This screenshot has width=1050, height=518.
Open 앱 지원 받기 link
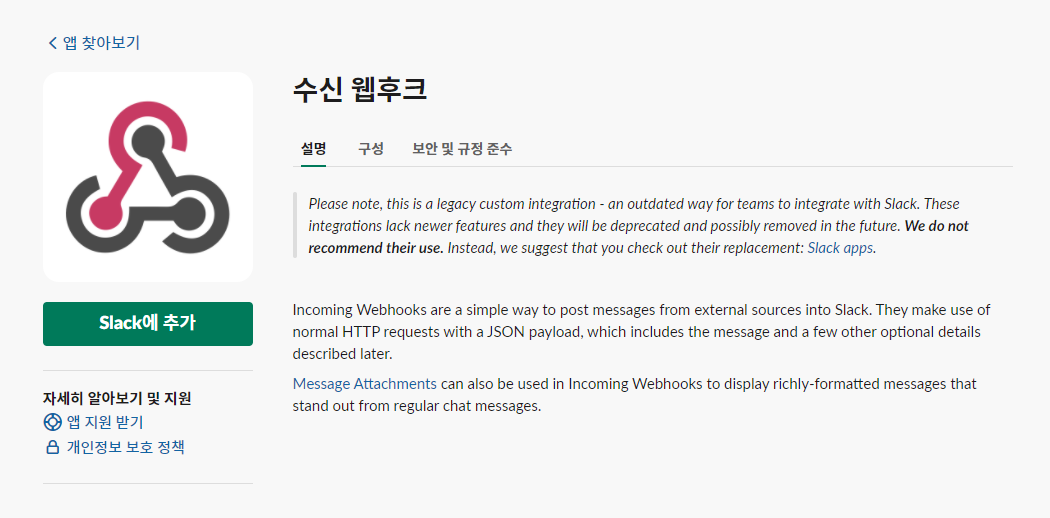(x=104, y=422)
